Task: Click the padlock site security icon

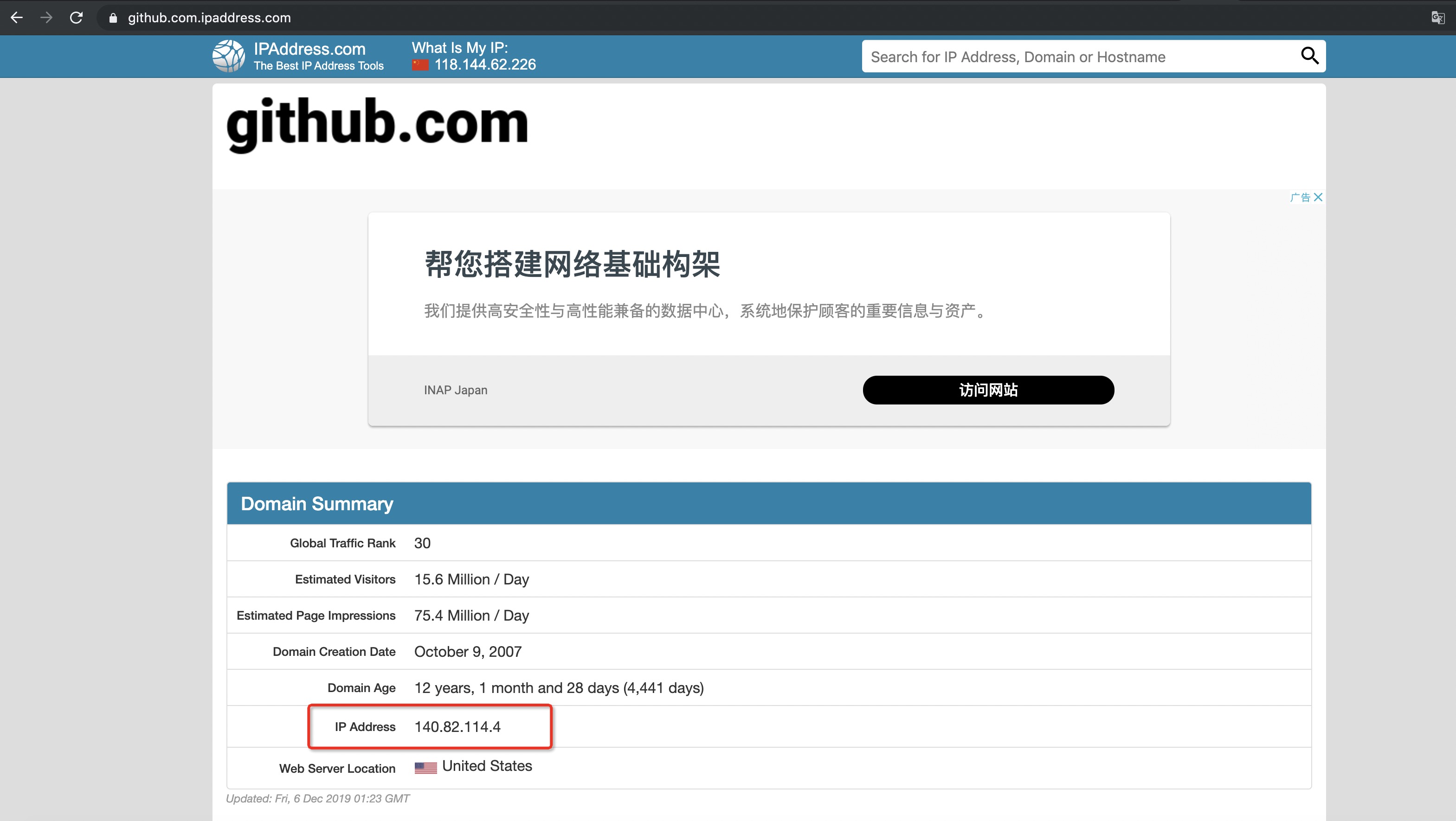Action: coord(113,18)
